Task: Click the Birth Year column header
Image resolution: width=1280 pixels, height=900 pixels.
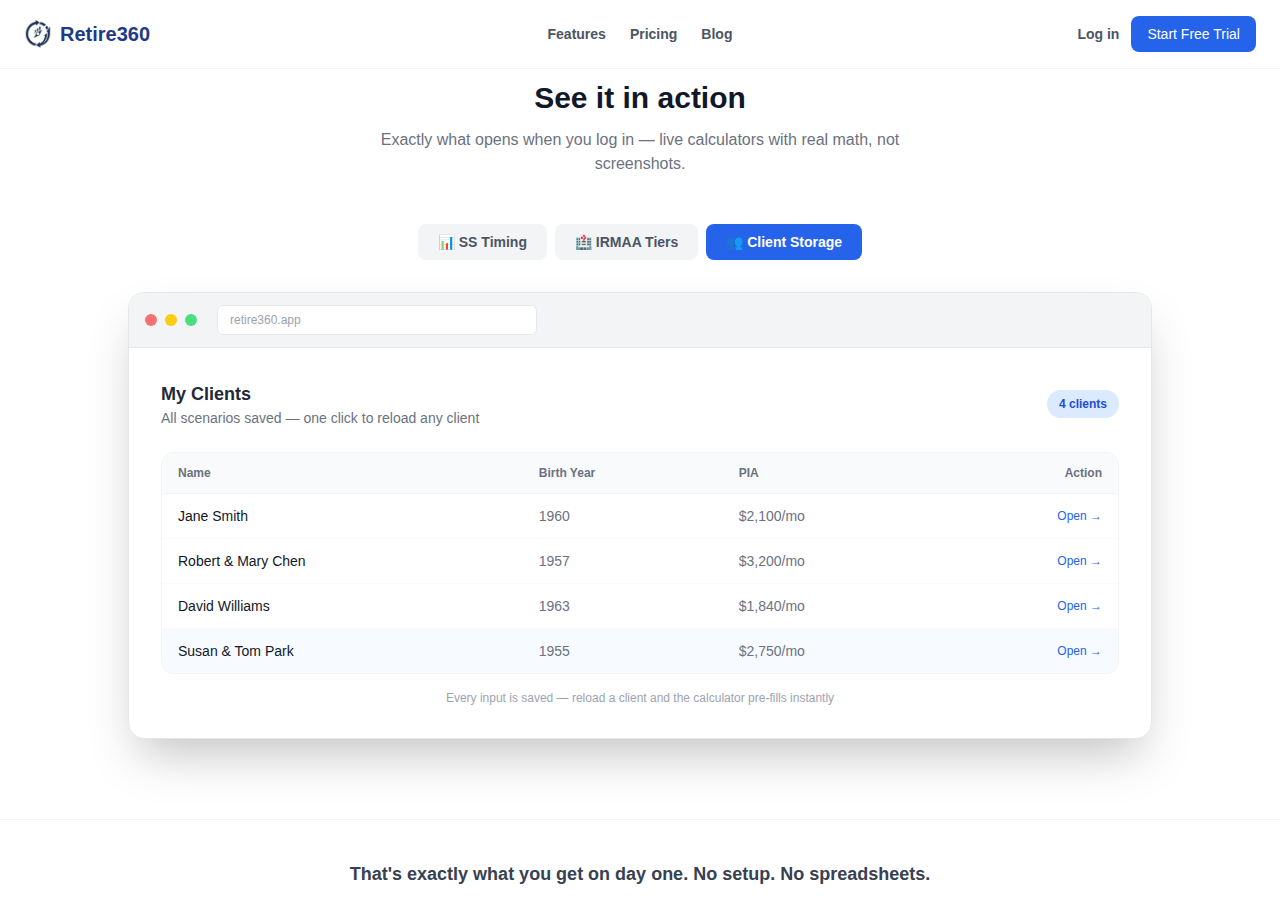Action: click(567, 473)
